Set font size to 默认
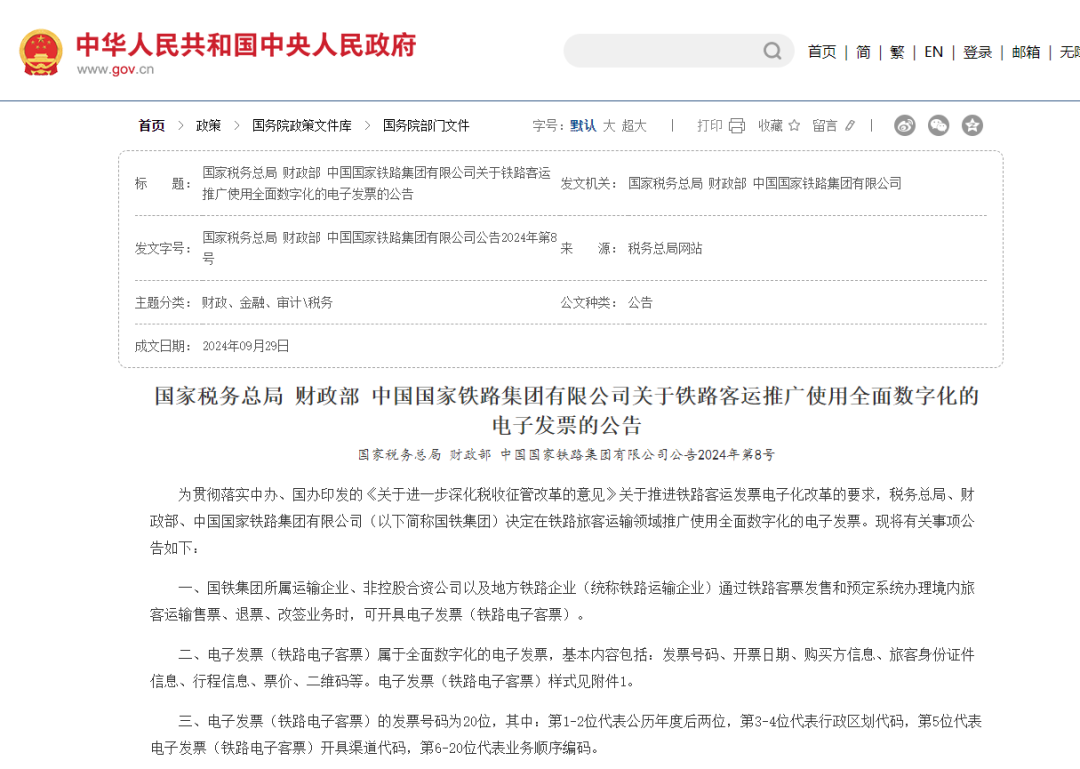Image resolution: width=1080 pixels, height=769 pixels. (583, 126)
